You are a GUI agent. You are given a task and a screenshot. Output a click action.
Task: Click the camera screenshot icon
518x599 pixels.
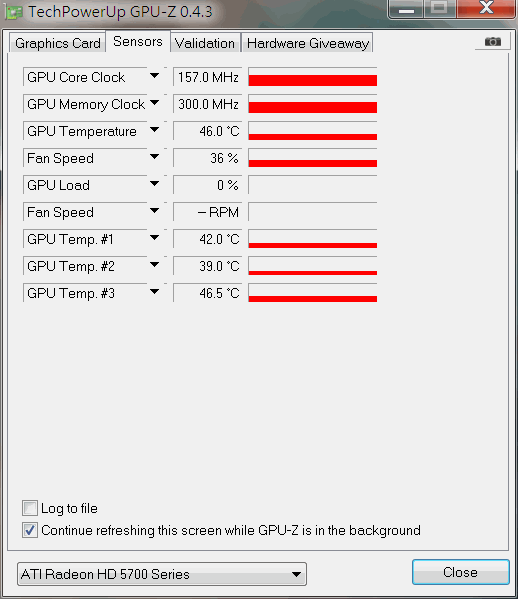tap(492, 41)
